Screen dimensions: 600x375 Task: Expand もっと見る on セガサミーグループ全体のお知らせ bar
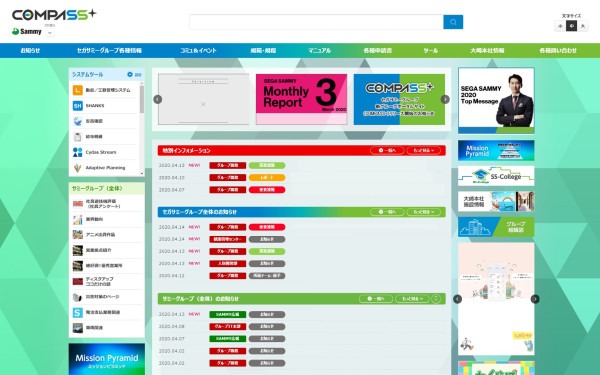tap(424, 212)
